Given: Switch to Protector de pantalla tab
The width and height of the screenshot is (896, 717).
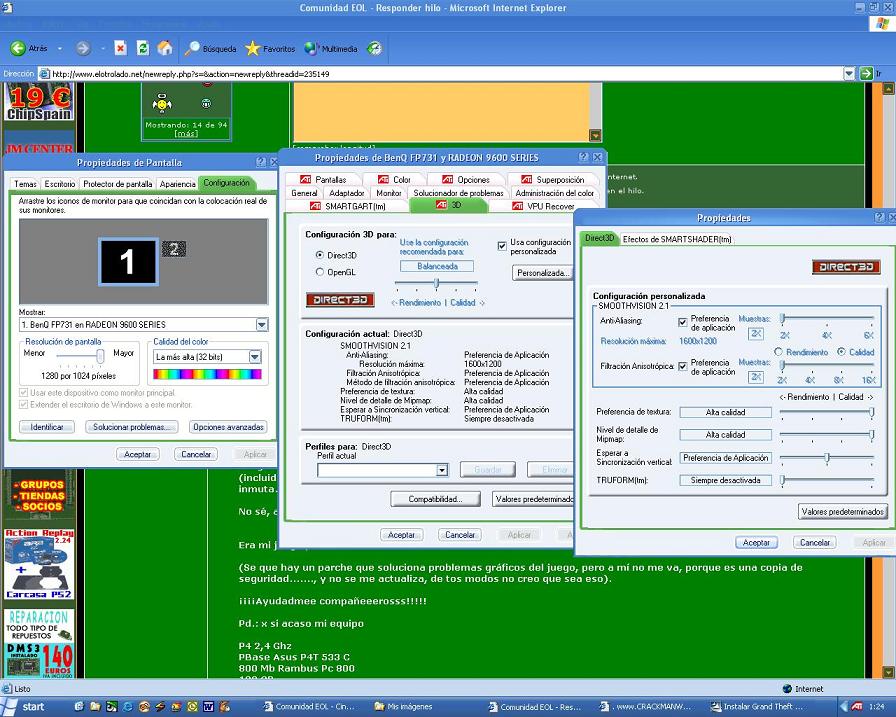Looking at the screenshot, I should point(118,184).
